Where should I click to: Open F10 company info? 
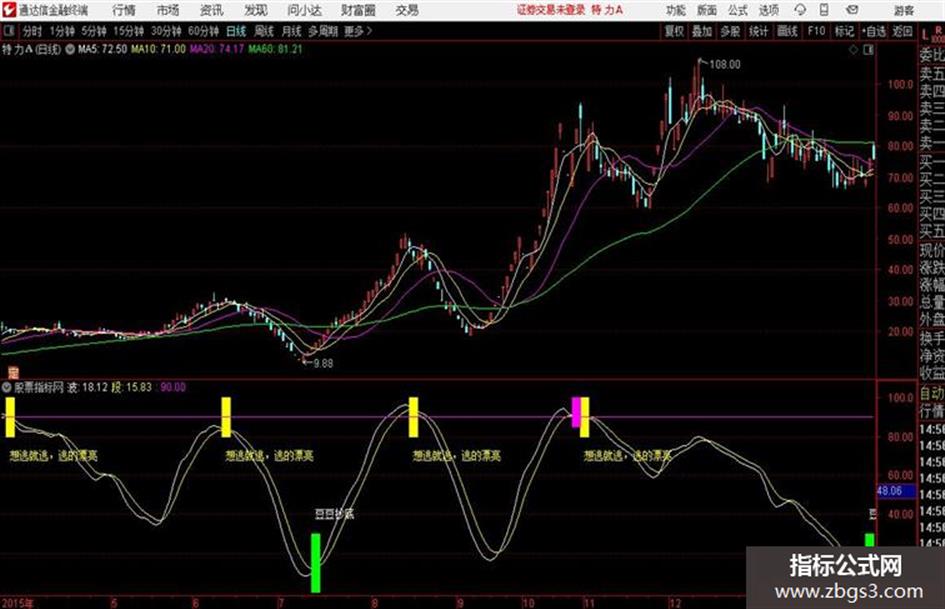816,31
